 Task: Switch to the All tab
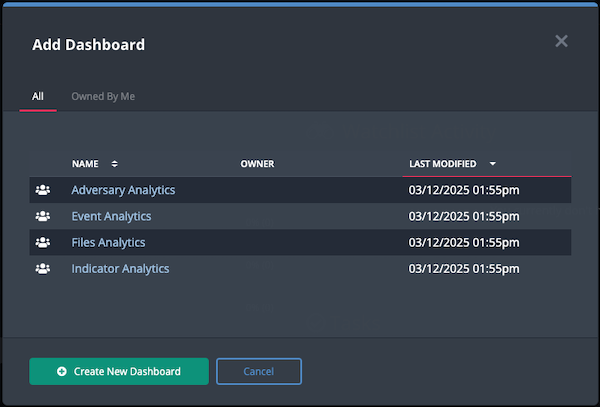coord(38,96)
